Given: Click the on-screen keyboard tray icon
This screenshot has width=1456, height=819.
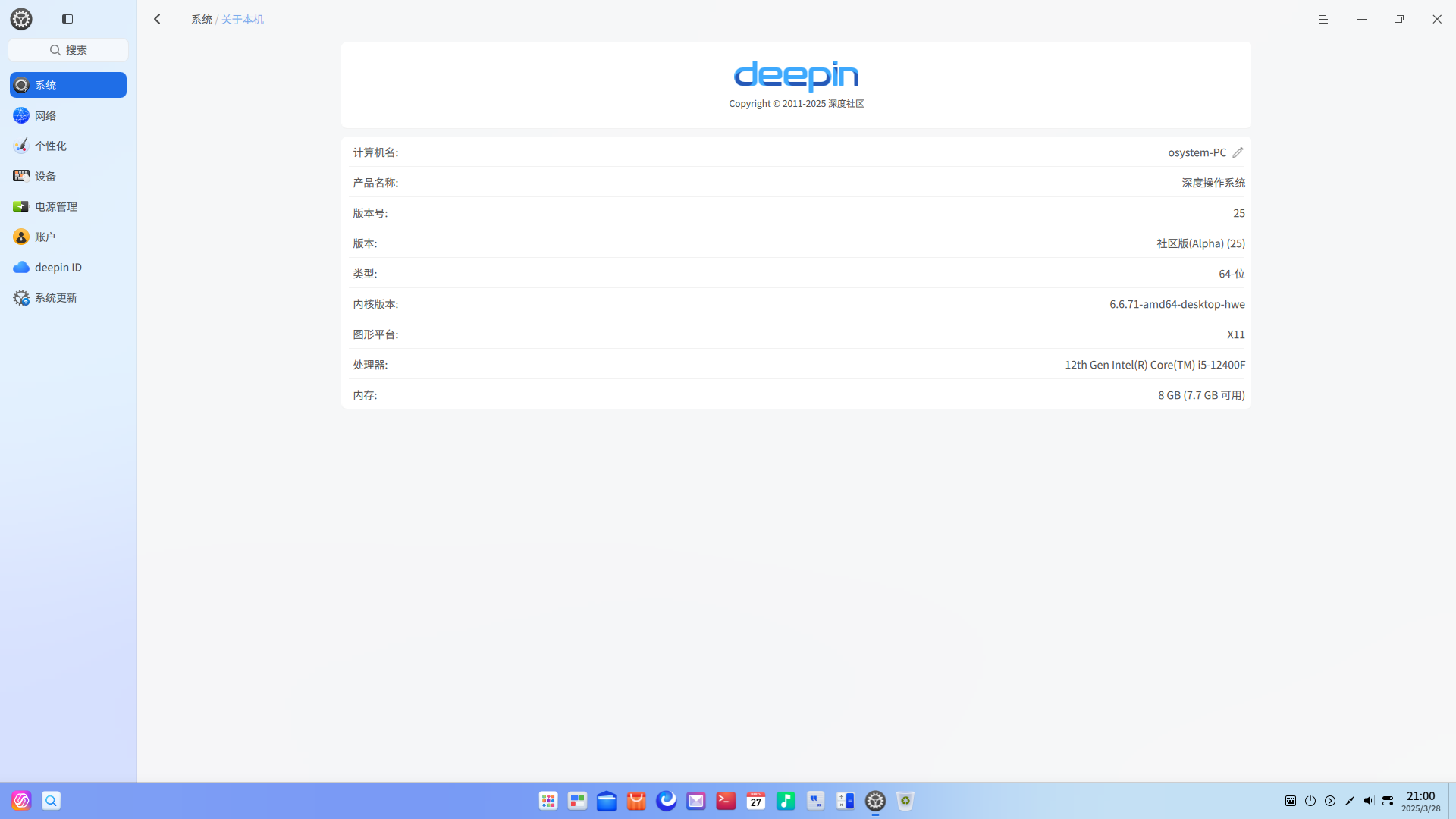Looking at the screenshot, I should [x=1291, y=801].
